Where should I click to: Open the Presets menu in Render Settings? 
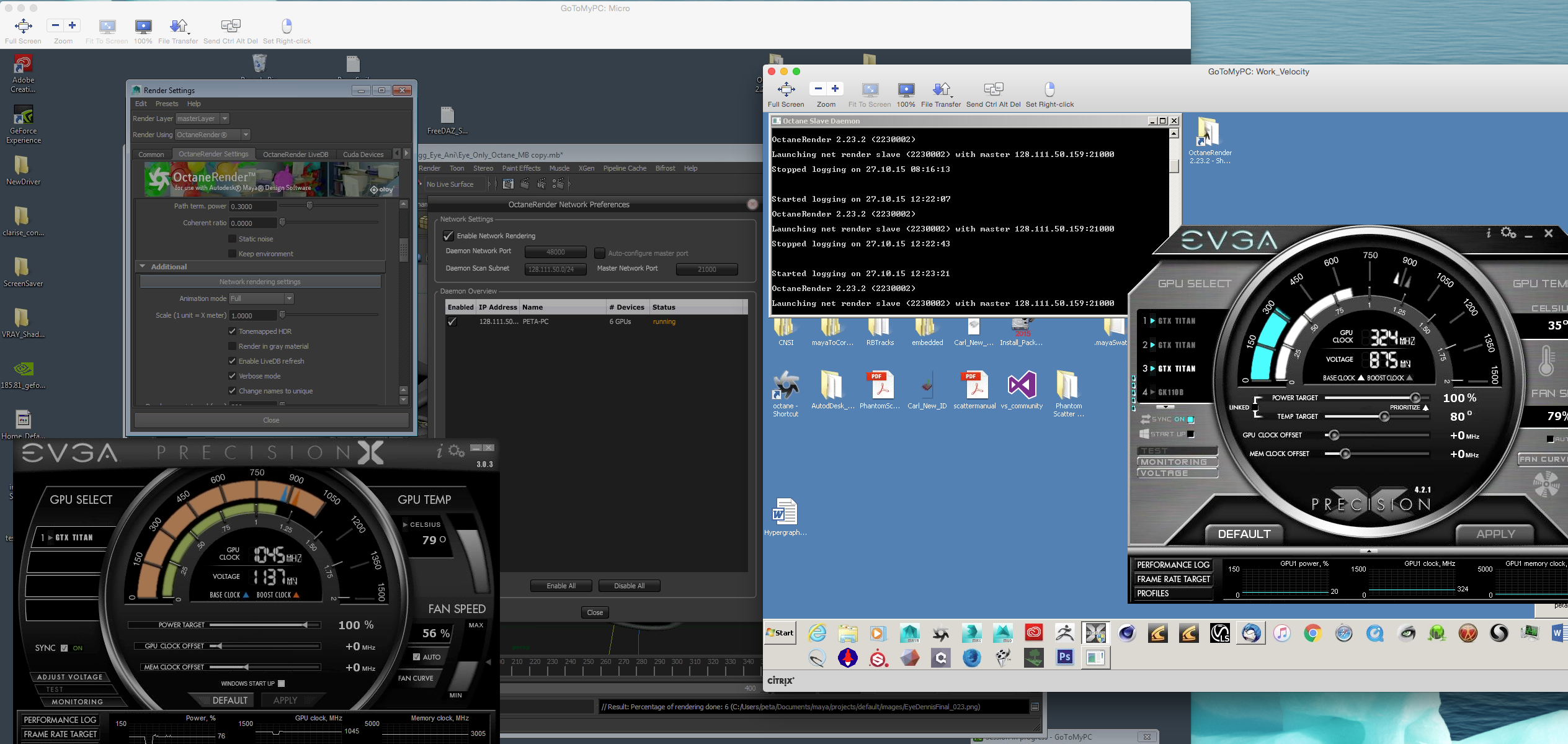coord(166,104)
